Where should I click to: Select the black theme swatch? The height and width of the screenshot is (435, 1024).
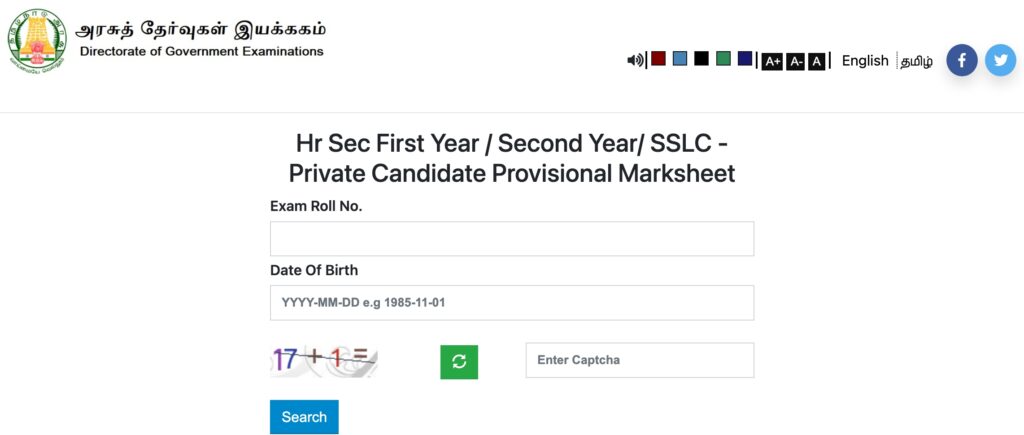tap(701, 58)
